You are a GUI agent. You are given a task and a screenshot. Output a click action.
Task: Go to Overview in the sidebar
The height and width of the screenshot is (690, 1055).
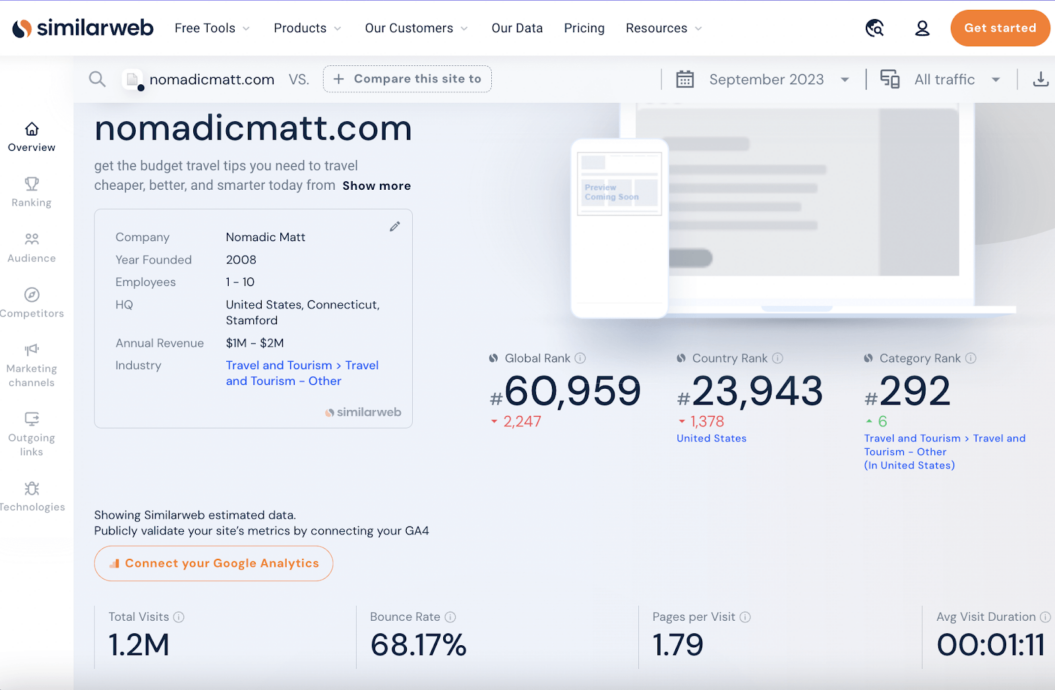click(x=32, y=137)
